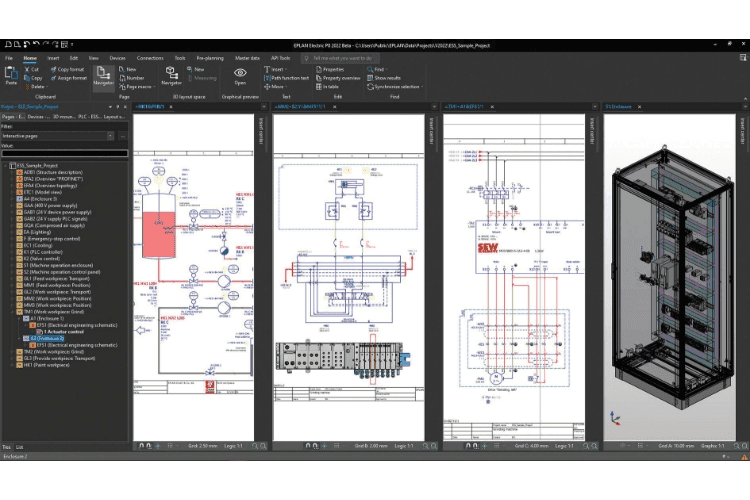
Task: Select the Assign format tool
Action: tap(68, 78)
